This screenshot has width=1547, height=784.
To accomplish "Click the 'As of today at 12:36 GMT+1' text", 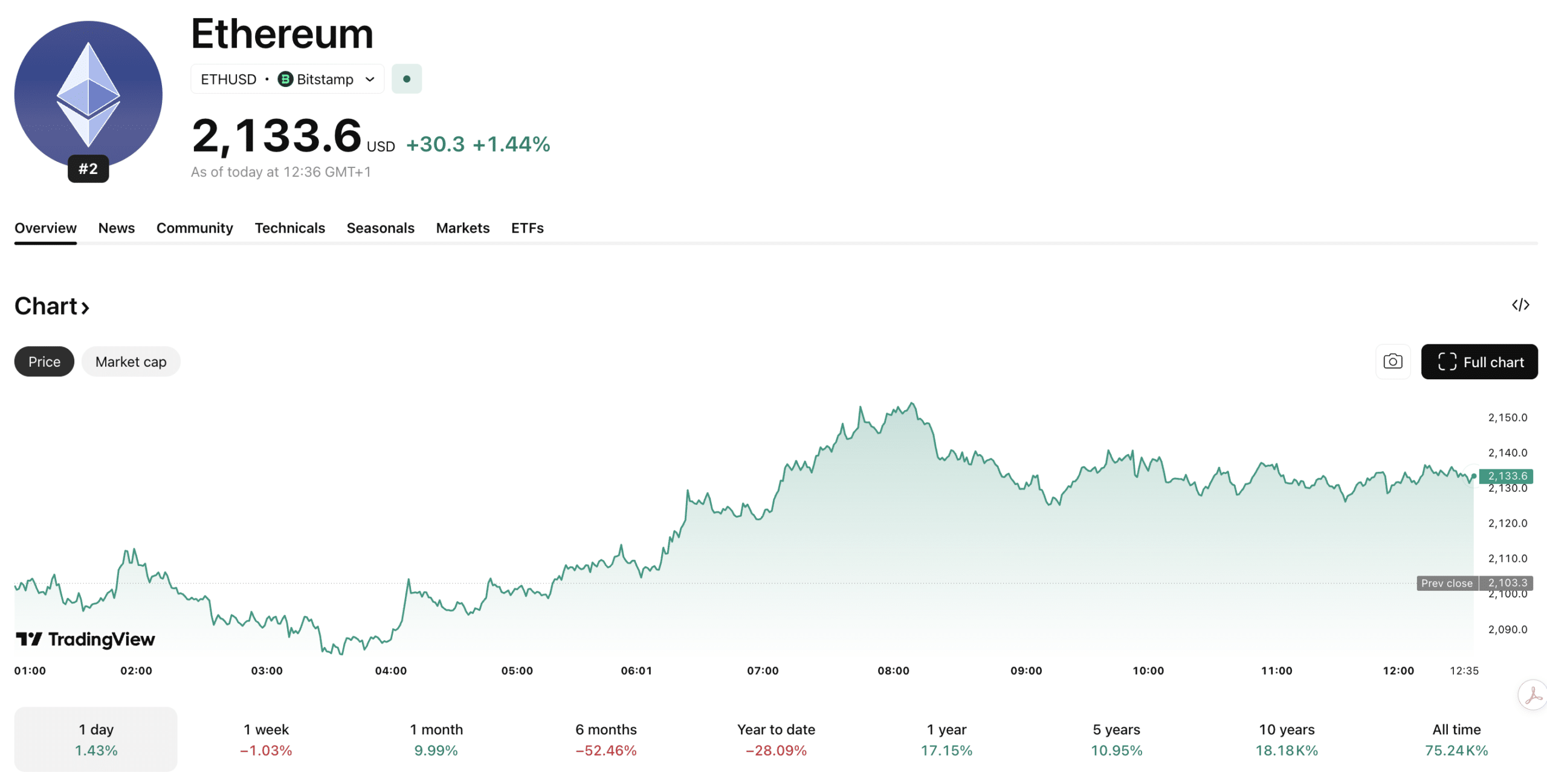I will (x=281, y=172).
